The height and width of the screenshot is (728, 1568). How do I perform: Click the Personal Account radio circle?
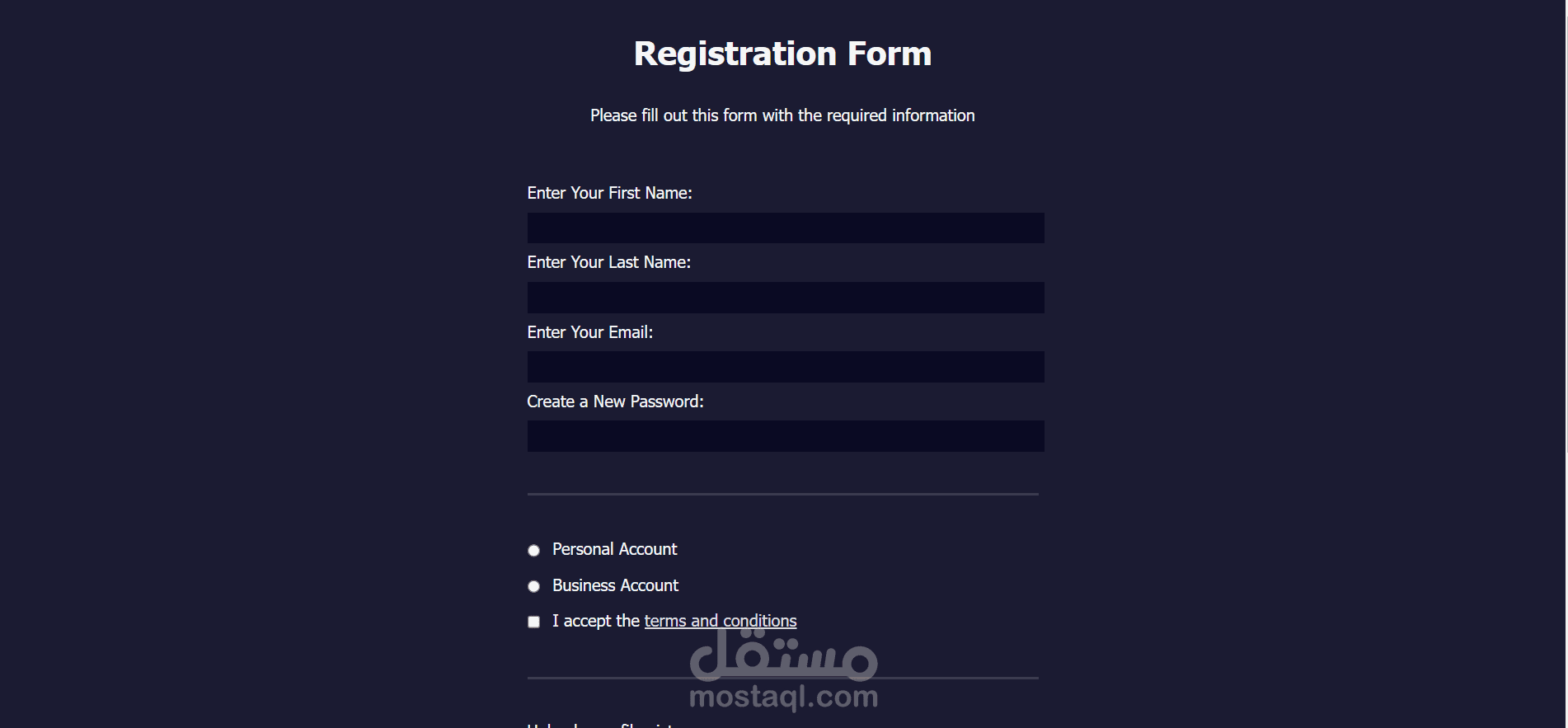[x=533, y=549]
